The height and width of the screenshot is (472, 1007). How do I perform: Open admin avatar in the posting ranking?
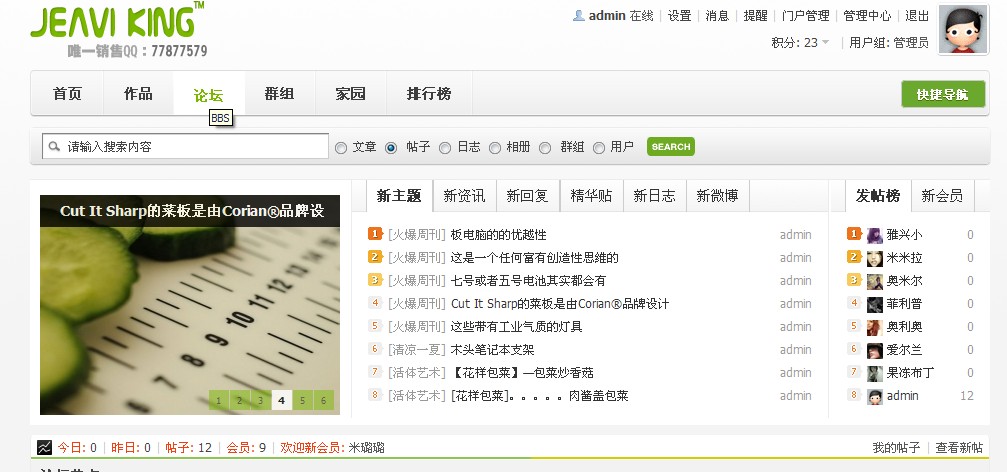[874, 396]
